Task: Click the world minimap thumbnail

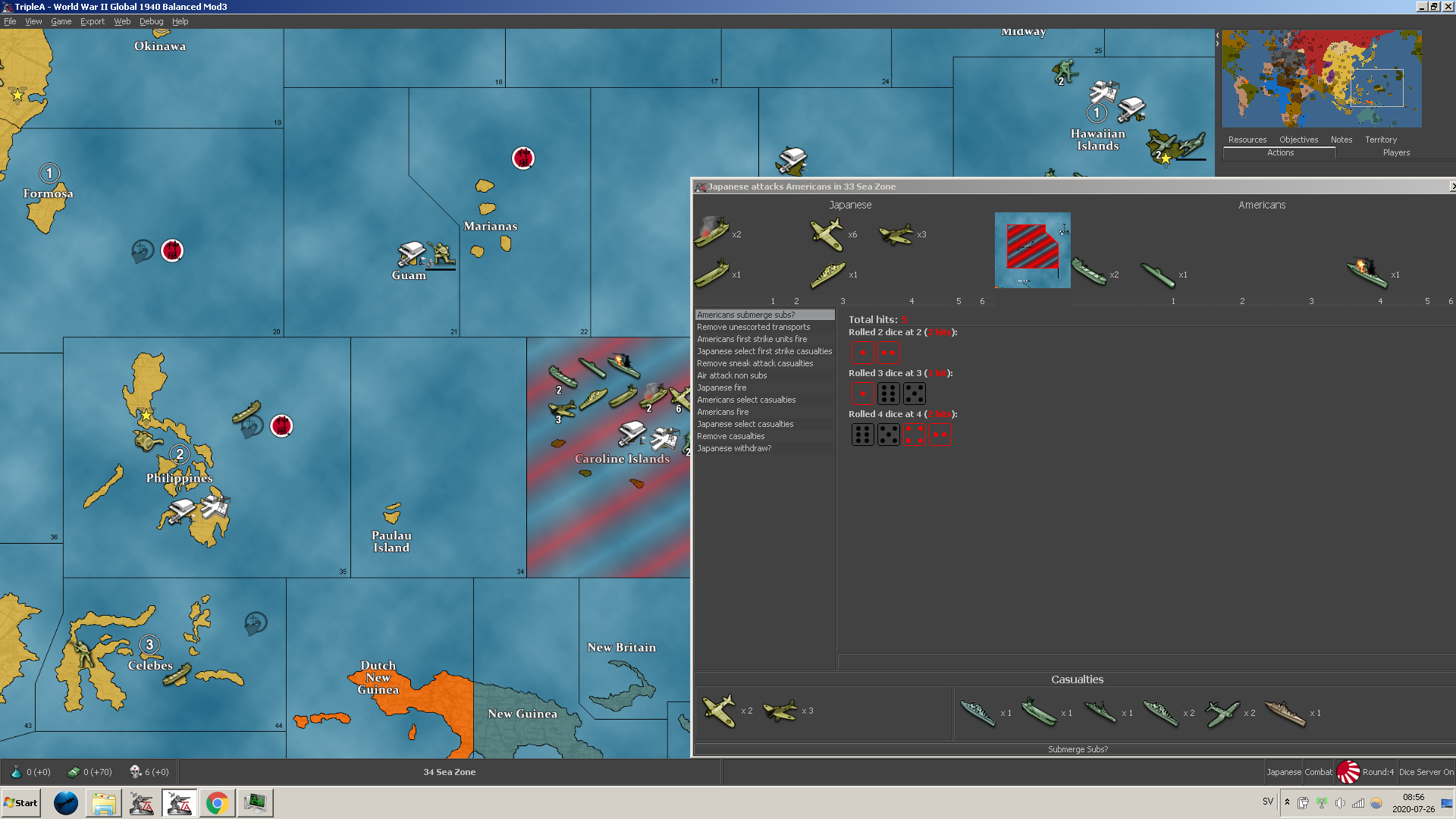Action: click(x=1321, y=78)
